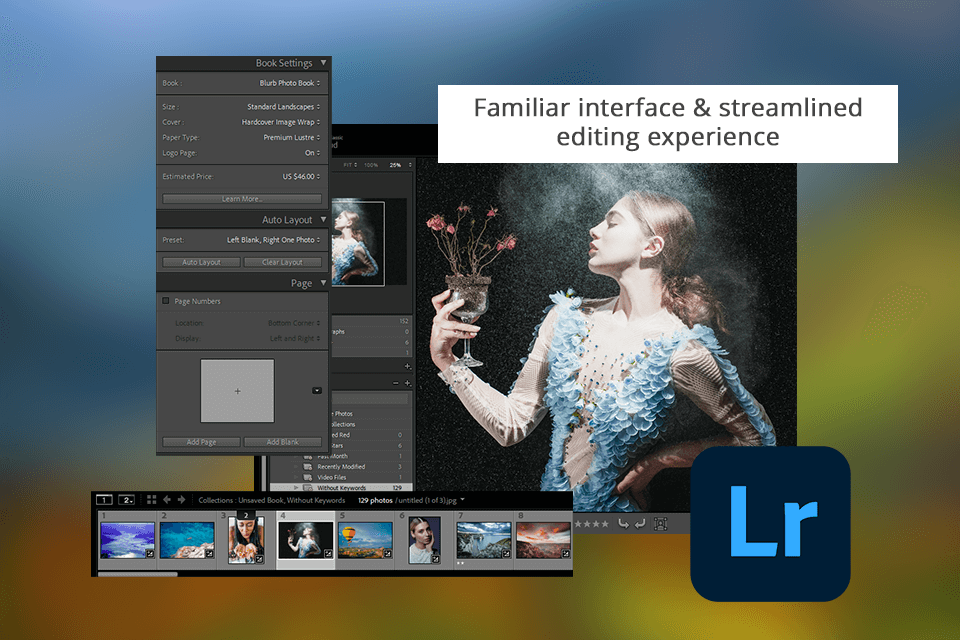
Task: Select filmstrip photo 2 of turquoise sea
Action: pos(187,540)
